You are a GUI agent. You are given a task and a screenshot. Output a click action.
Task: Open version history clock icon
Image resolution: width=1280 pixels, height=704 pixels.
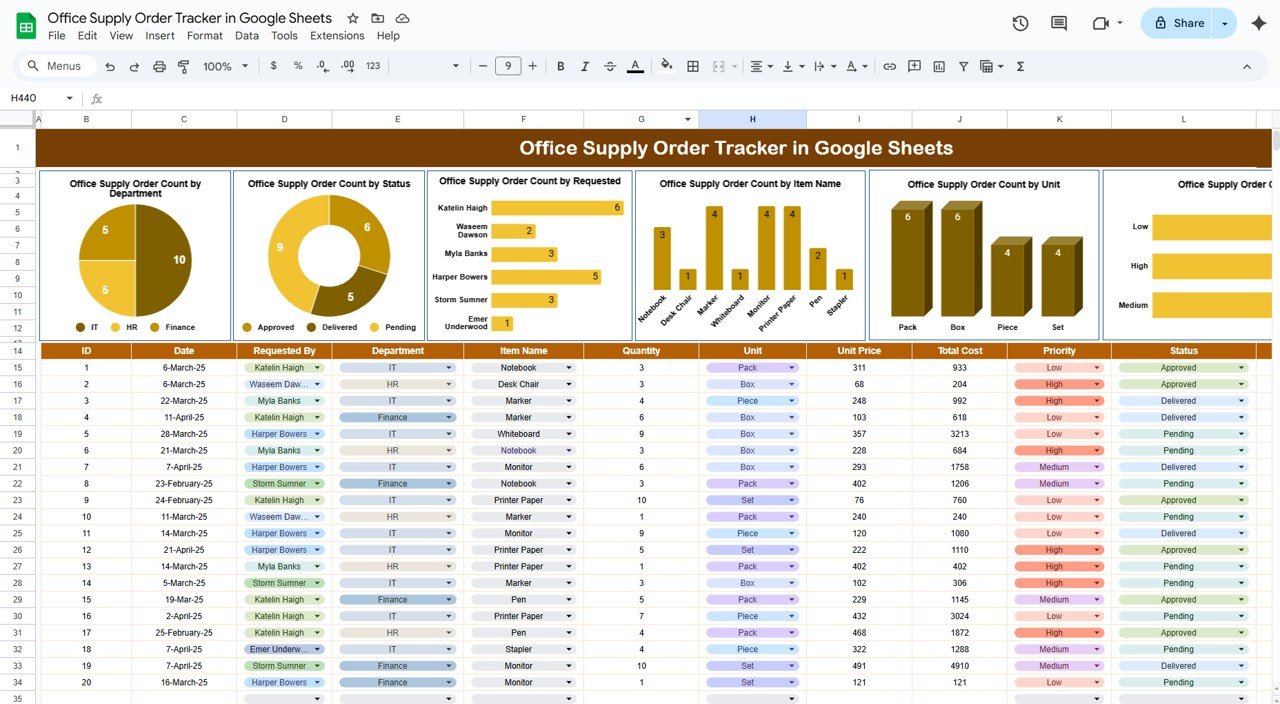[1020, 23]
